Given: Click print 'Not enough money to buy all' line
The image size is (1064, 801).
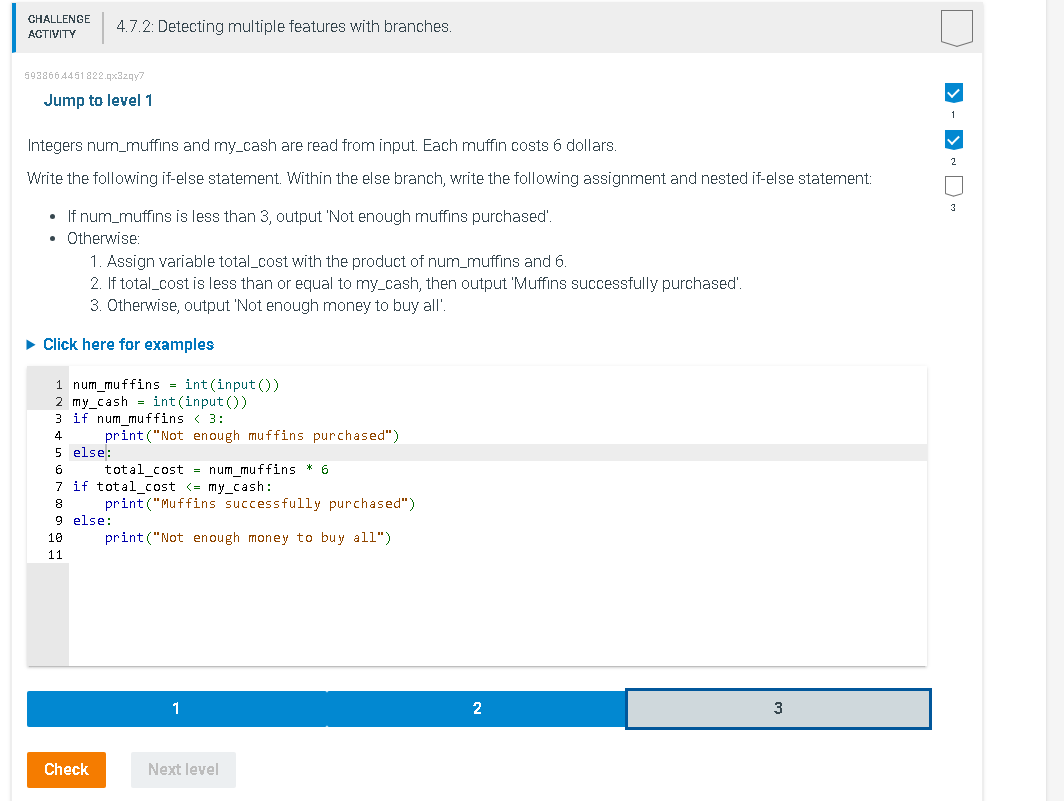Looking at the screenshot, I should (x=248, y=538).
